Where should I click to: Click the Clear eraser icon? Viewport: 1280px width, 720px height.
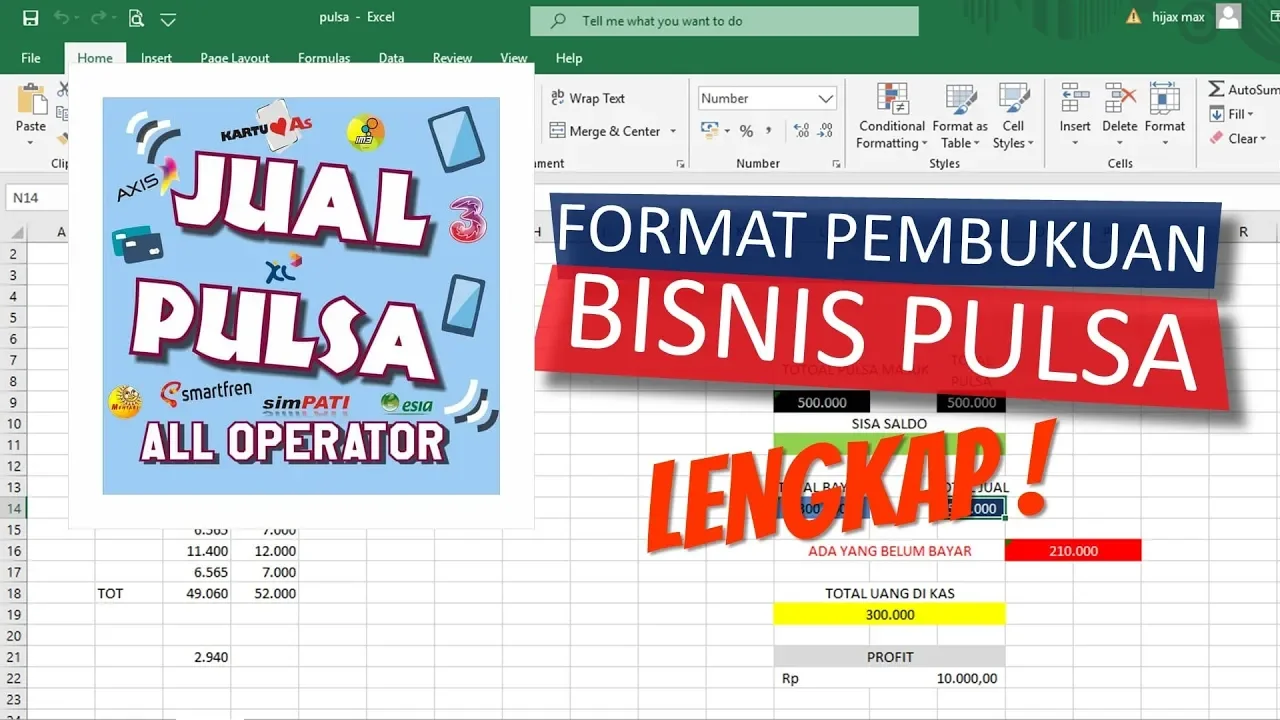point(1217,138)
